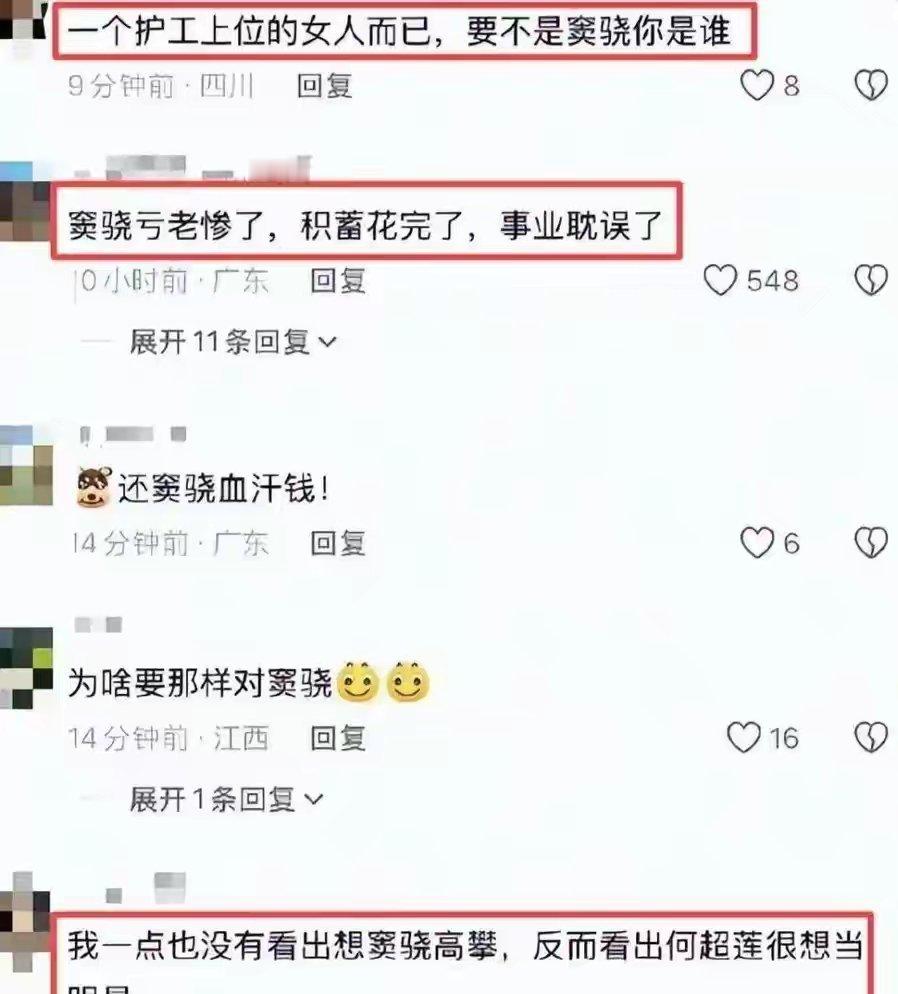This screenshot has height=994, width=898.
Task: Open avatar of 为啥要那样对窦骁 commenter
Action: (25, 668)
